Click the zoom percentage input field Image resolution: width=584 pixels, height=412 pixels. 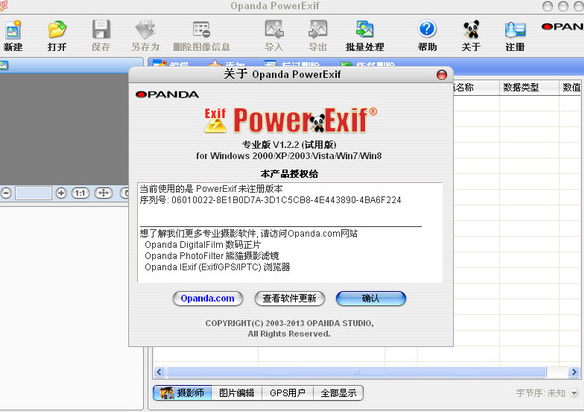tap(33, 193)
